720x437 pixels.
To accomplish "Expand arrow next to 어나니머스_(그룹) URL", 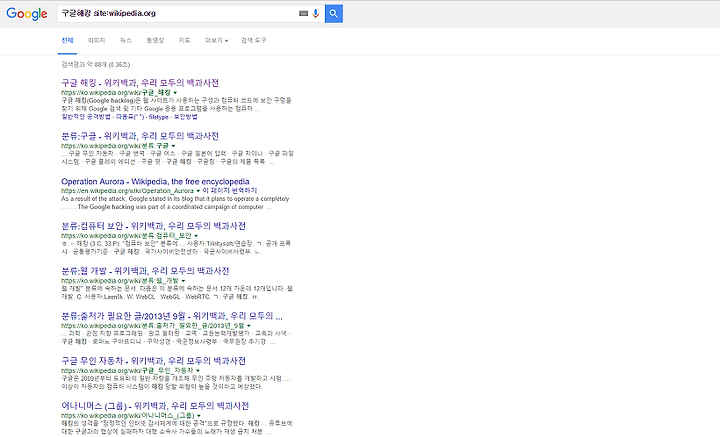I will [199, 416].
